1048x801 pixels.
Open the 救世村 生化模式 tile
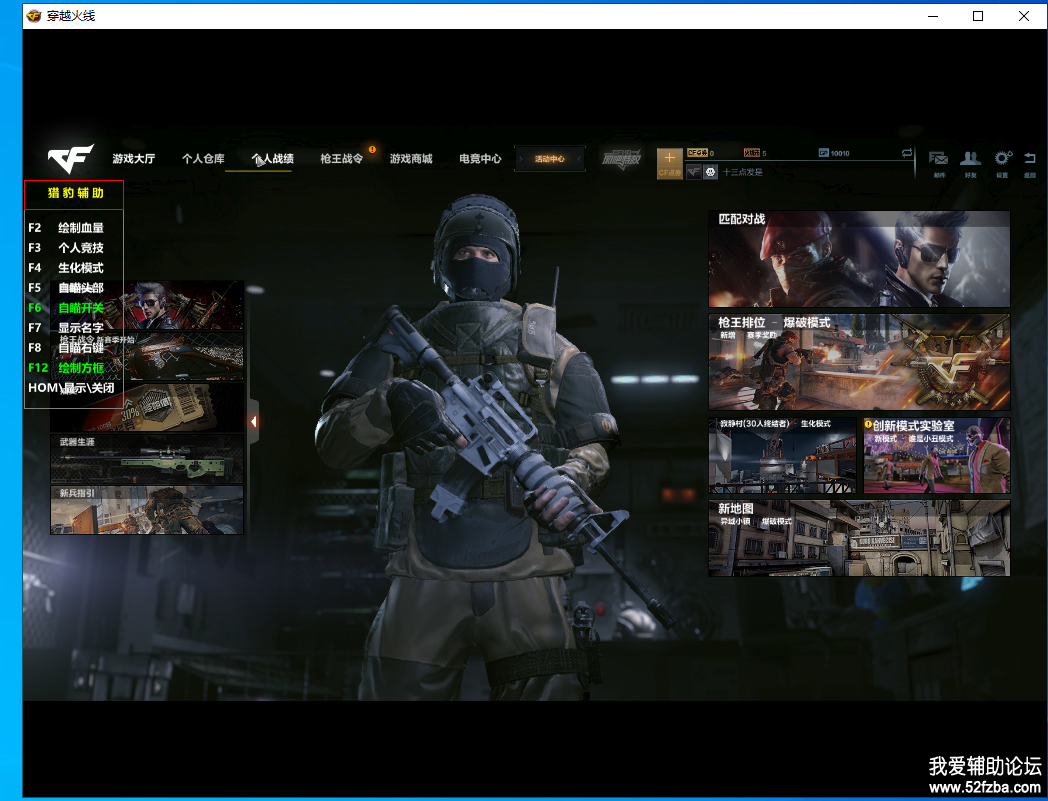pyautogui.click(x=782, y=455)
